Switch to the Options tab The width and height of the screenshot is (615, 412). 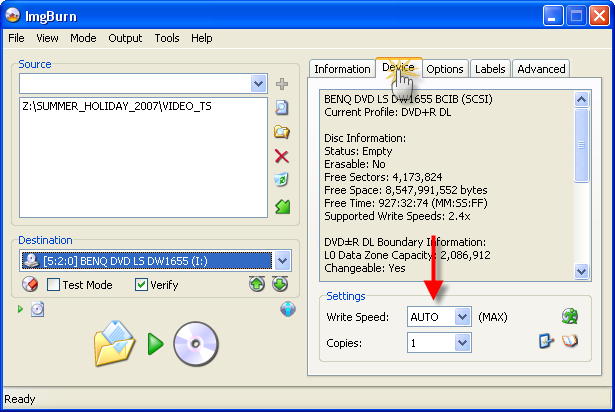[x=445, y=69]
